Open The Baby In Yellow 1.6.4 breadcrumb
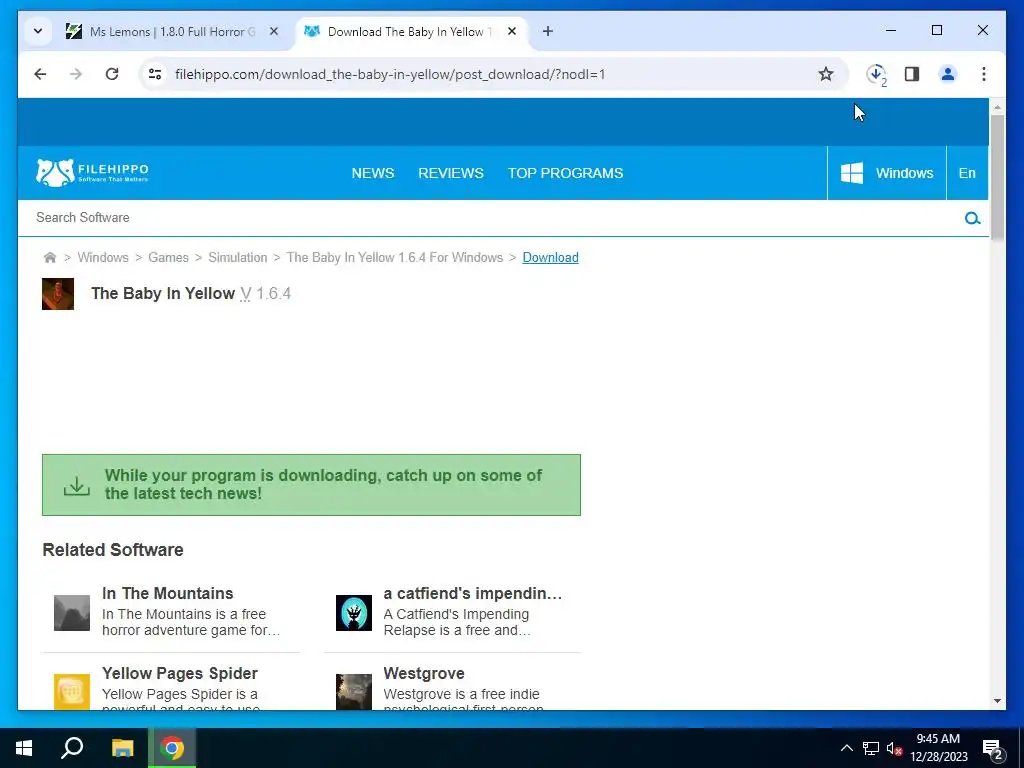The image size is (1024, 768). 395,257
